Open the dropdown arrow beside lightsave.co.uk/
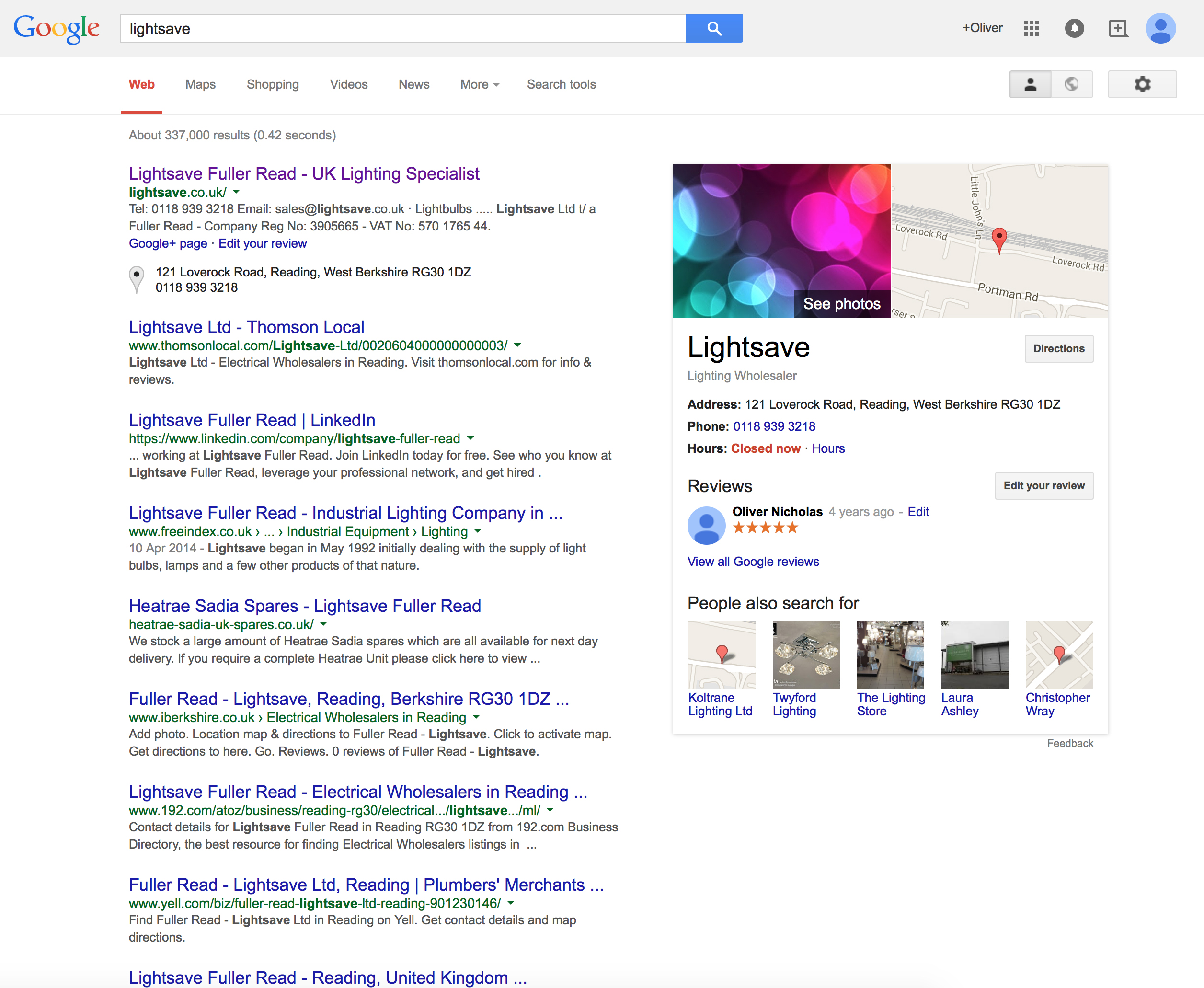 236,192
